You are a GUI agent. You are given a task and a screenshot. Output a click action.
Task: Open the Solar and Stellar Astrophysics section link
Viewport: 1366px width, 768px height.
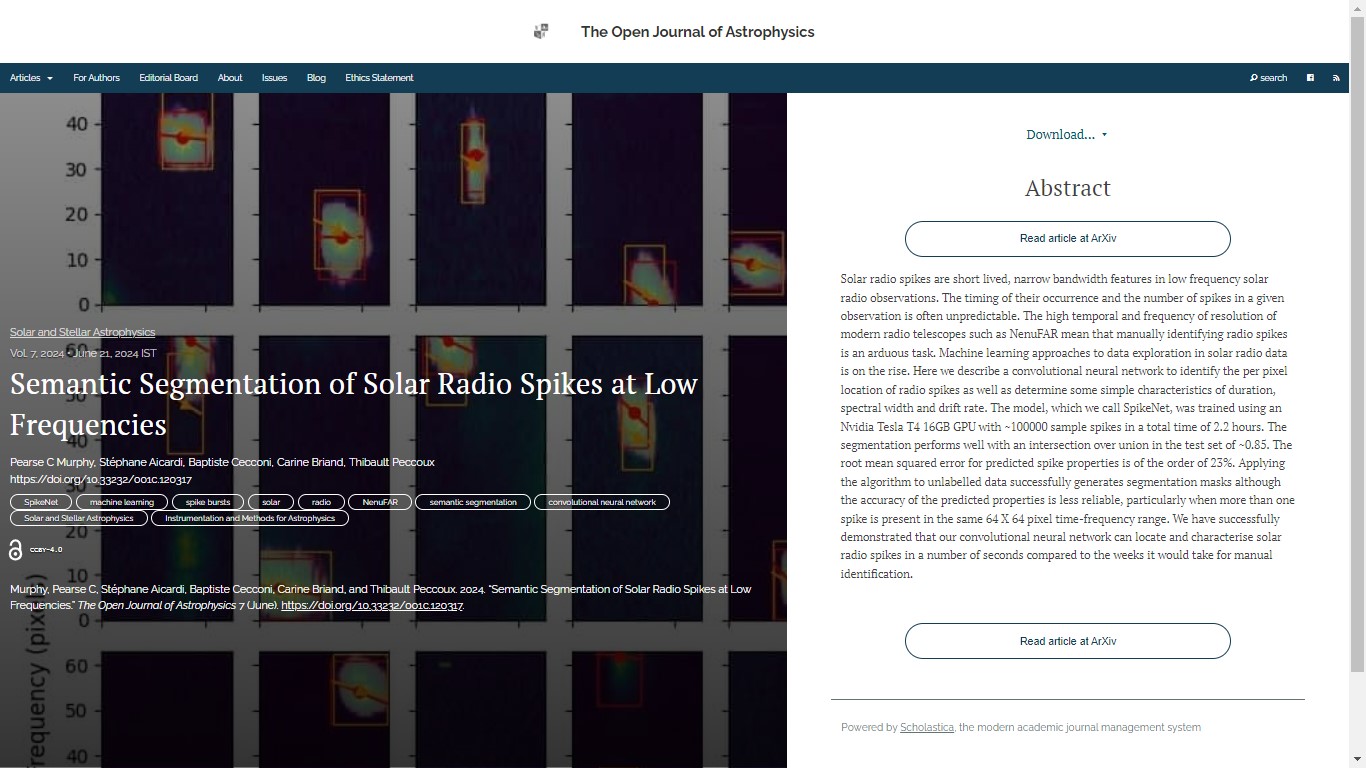[x=82, y=332]
